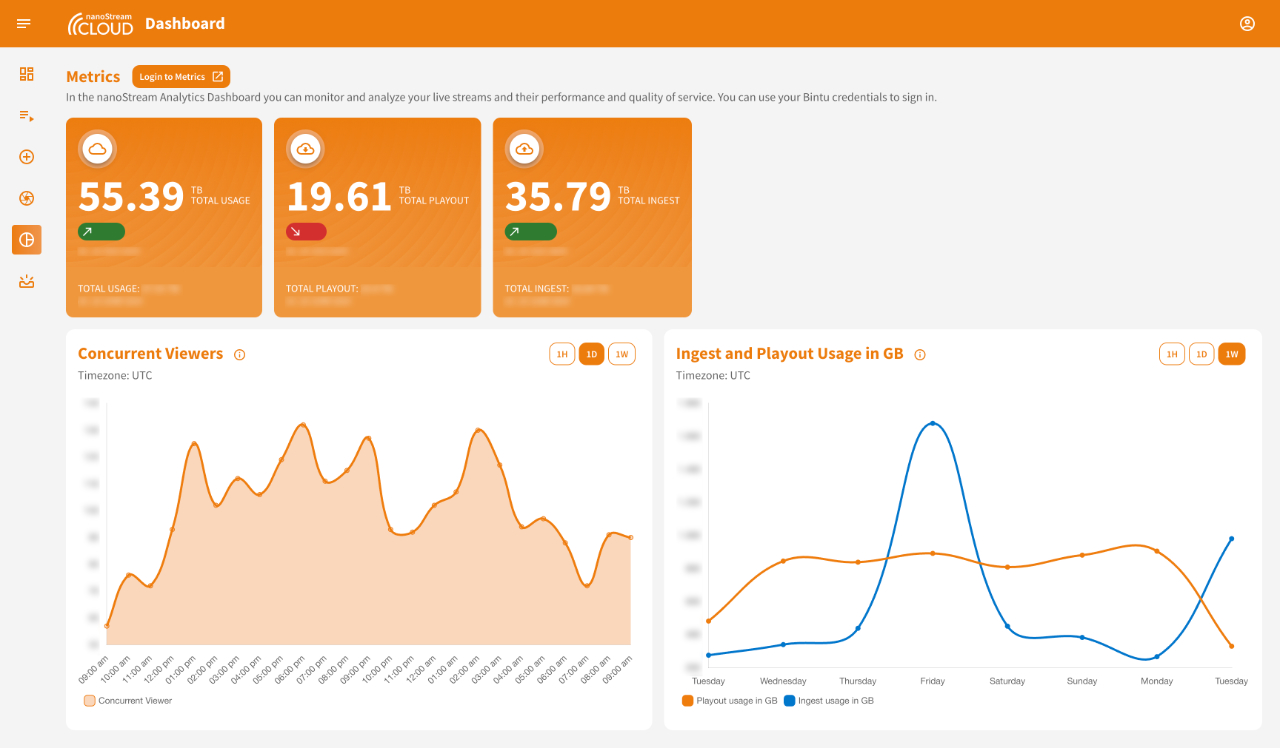The height and width of the screenshot is (748, 1280).
Task: Select 1D range for Concurrent Viewers
Action: point(592,354)
